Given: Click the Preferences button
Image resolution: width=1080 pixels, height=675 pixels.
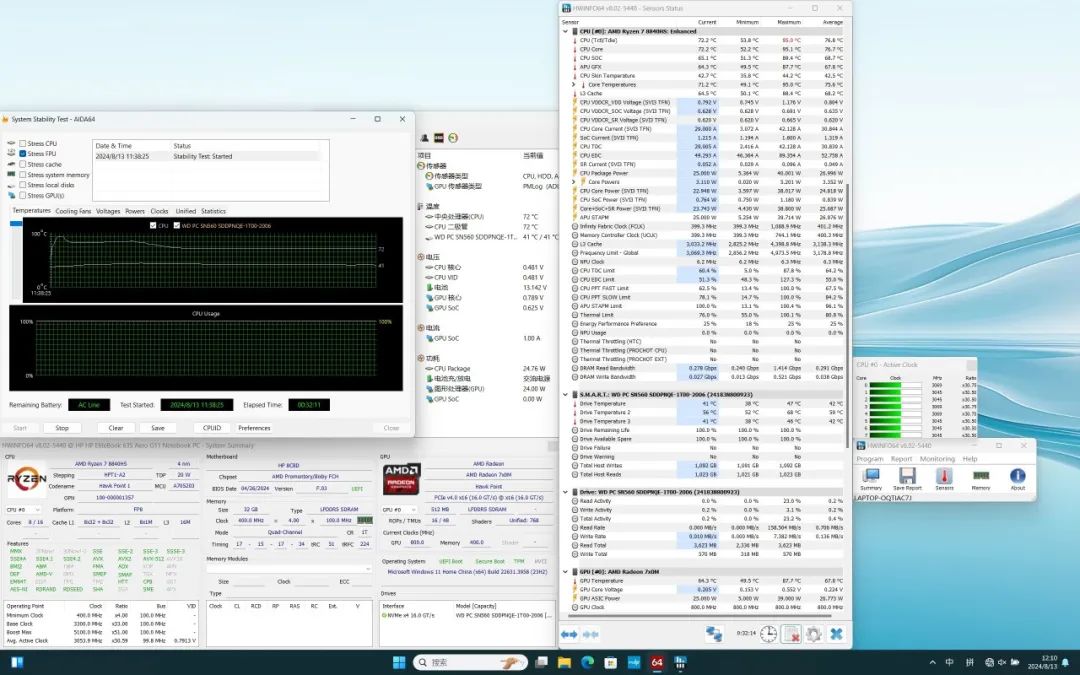Looking at the screenshot, I should tap(254, 428).
